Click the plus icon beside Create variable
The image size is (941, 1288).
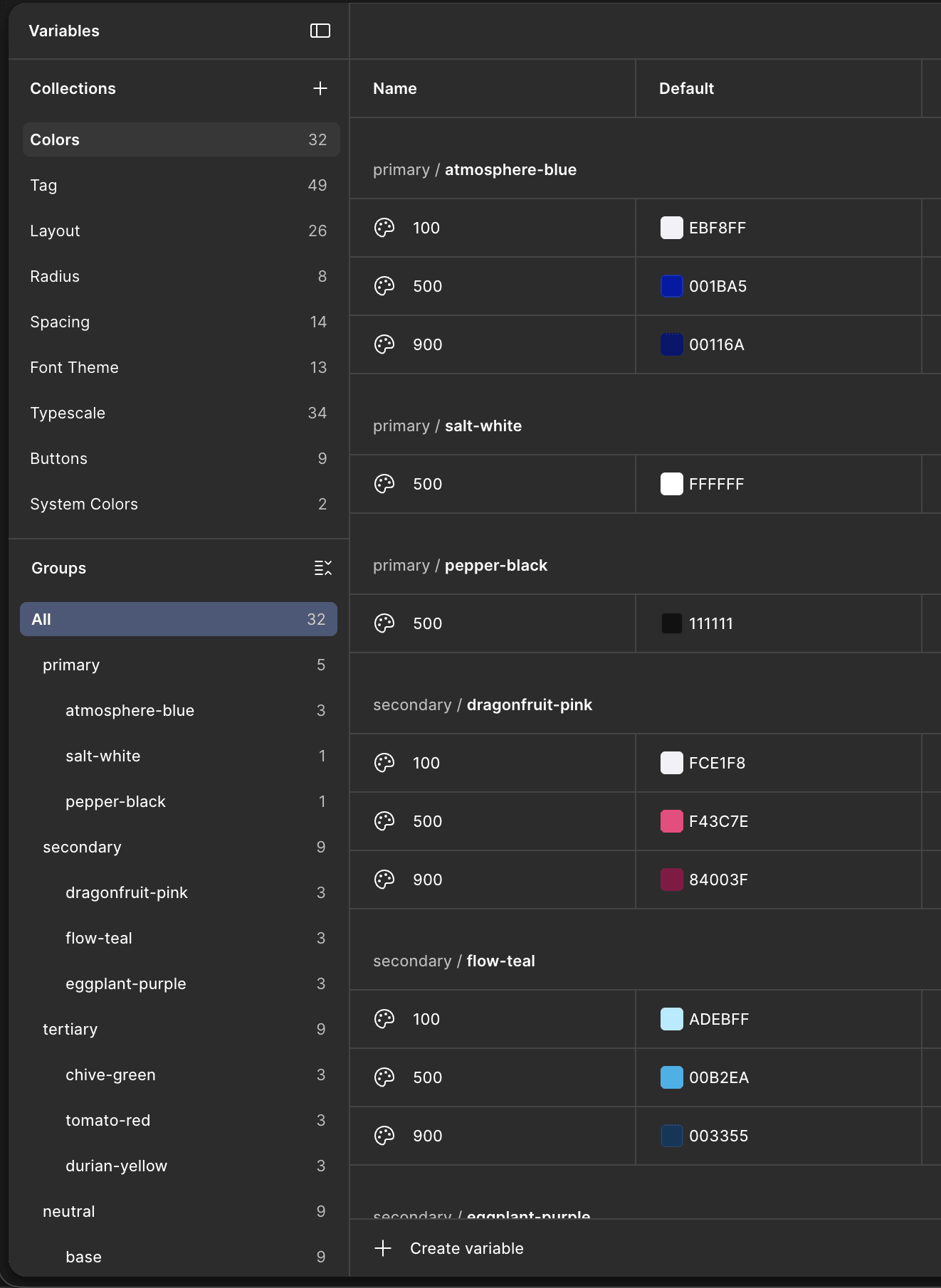(383, 1248)
